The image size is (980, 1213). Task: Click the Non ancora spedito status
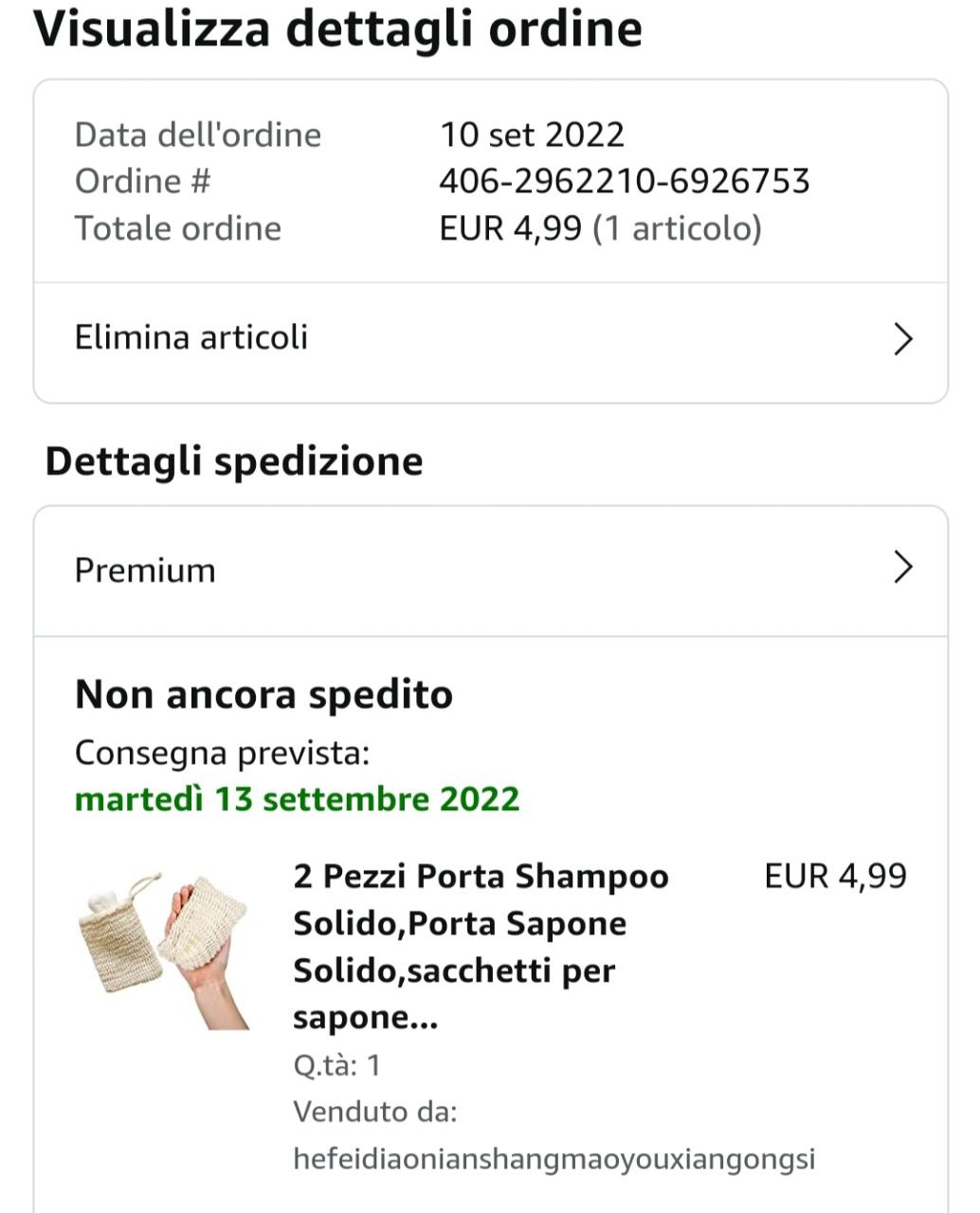pyautogui.click(x=263, y=695)
